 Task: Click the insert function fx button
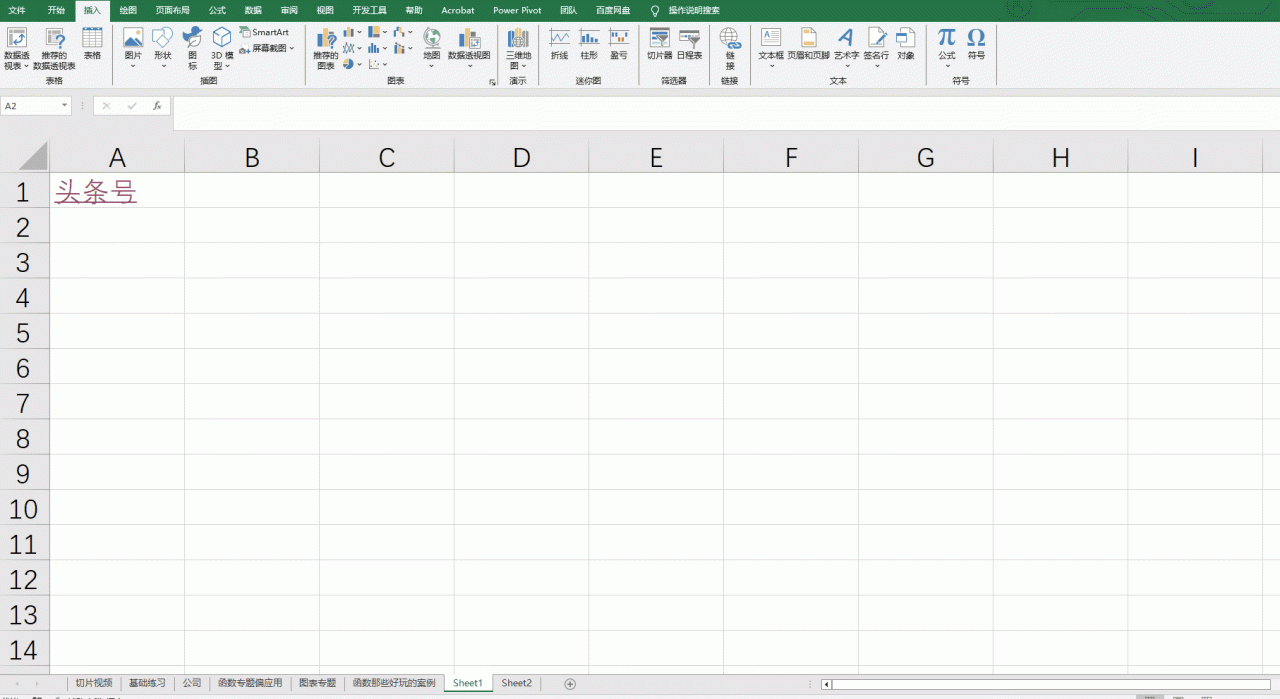pos(157,105)
